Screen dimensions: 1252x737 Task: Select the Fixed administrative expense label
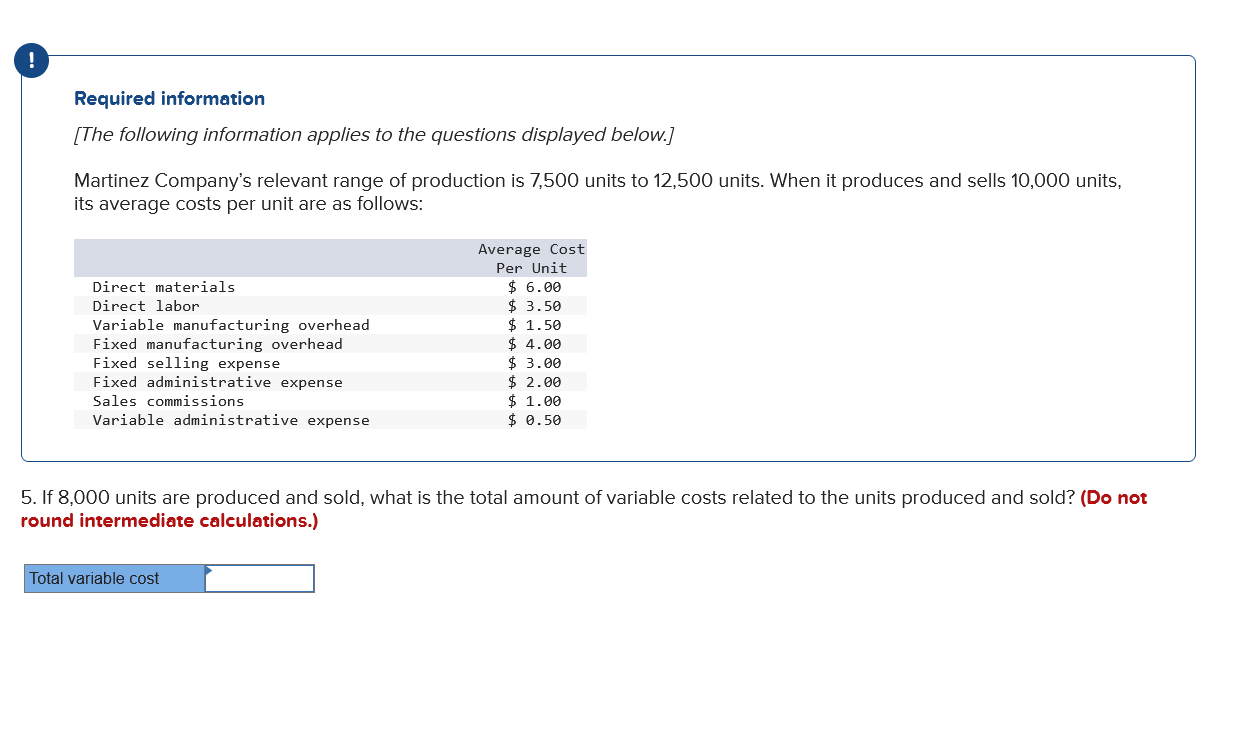point(218,382)
